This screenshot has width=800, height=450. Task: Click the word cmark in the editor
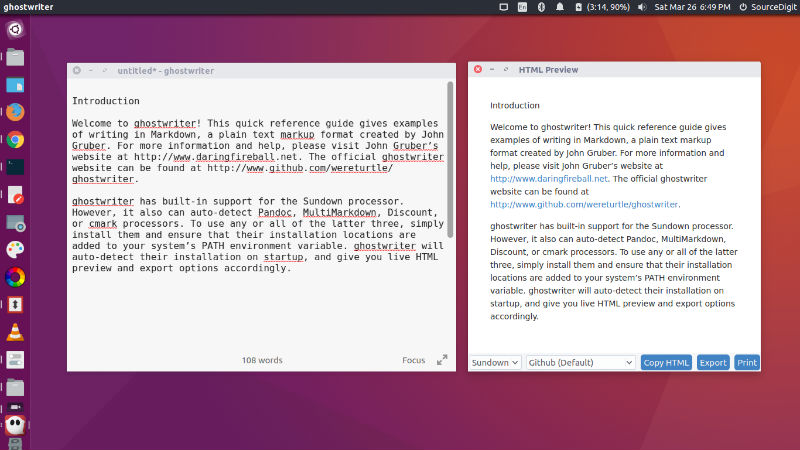(x=103, y=223)
